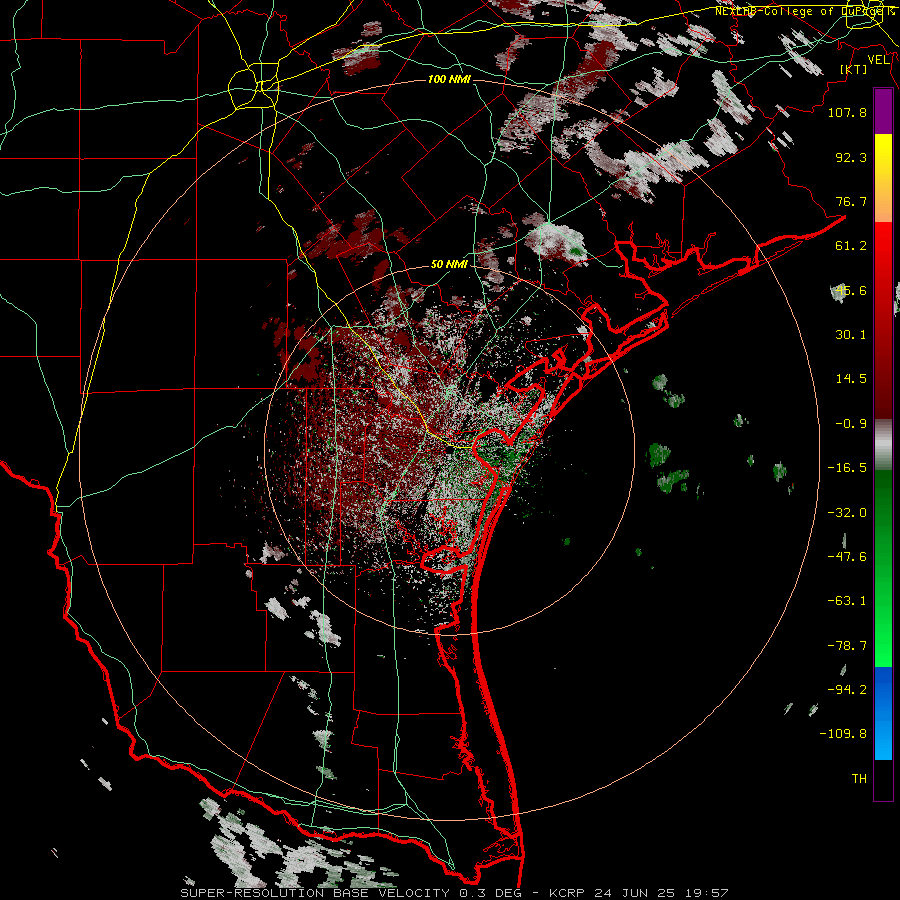Screen dimensions: 900x900
Task: Click the 100 NMI range ring label
Action: [x=449, y=79]
